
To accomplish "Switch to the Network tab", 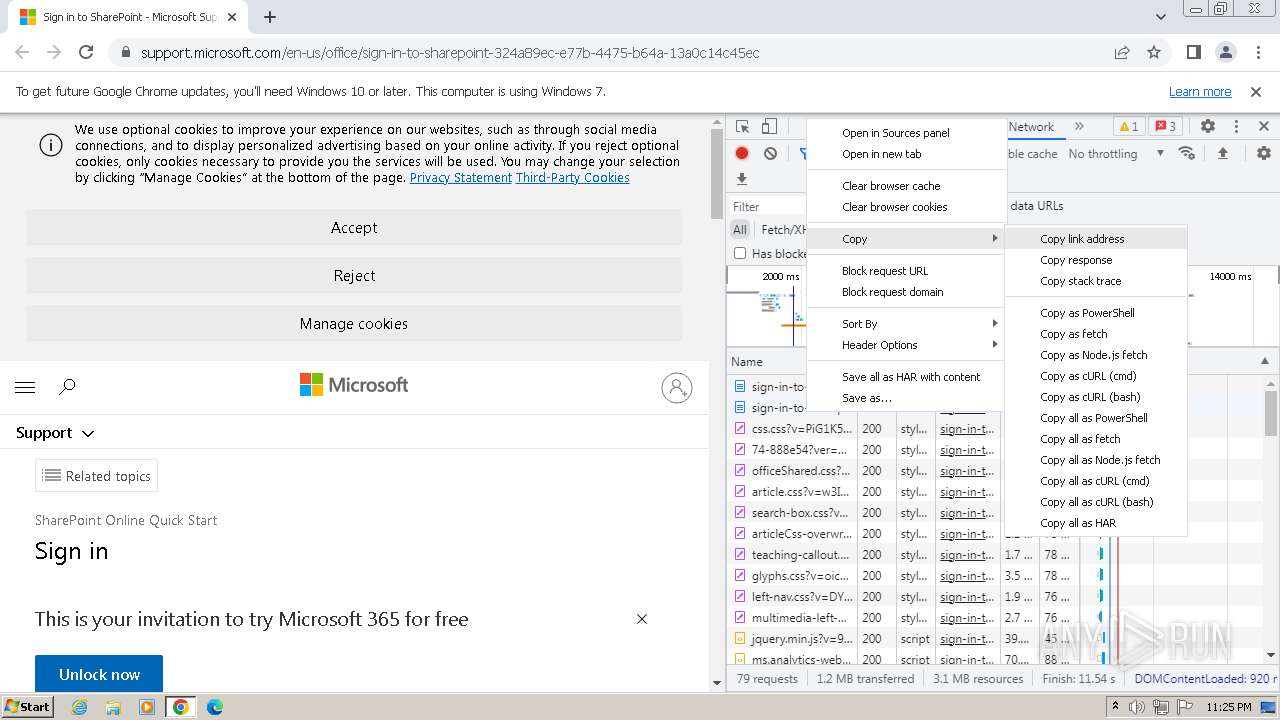I will [x=1031, y=127].
